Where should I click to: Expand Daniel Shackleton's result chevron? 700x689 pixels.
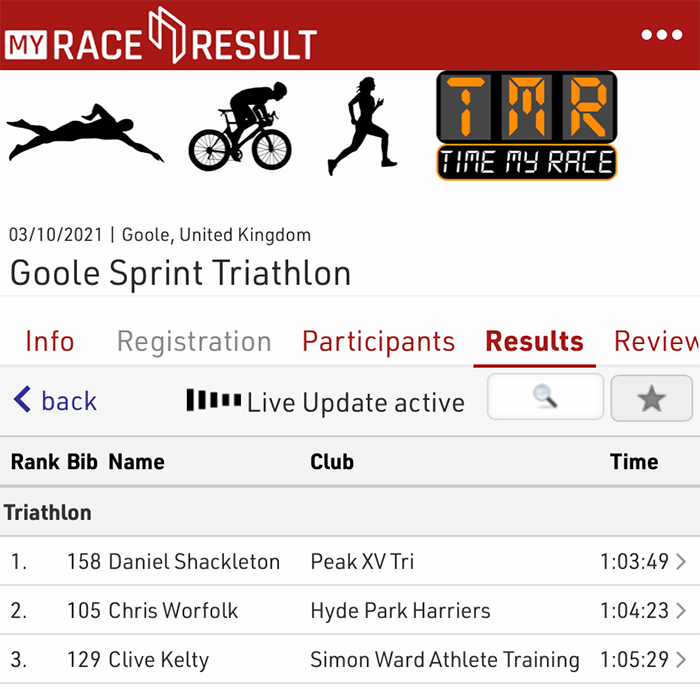[x=681, y=562]
